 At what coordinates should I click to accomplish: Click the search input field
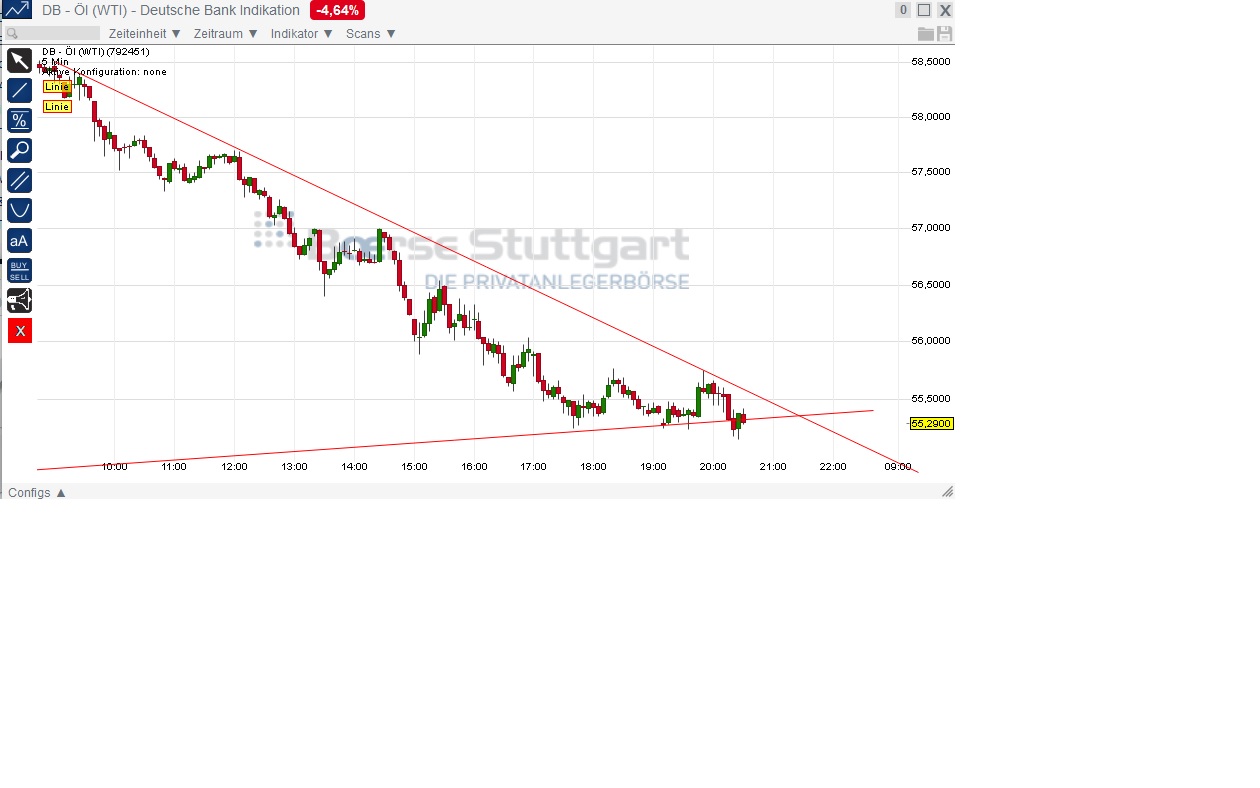pyautogui.click(x=55, y=32)
